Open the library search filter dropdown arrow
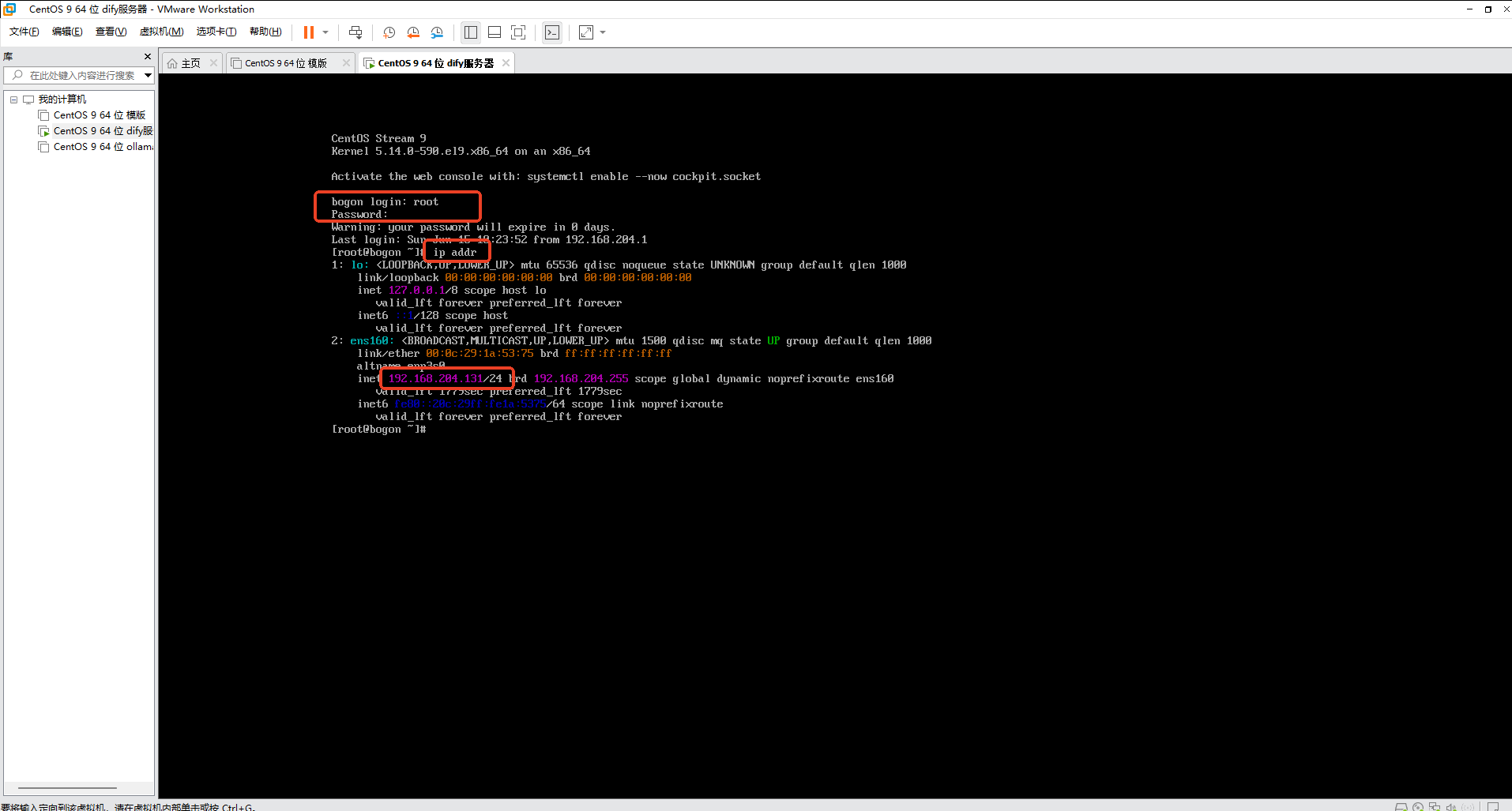Viewport: 1512px width, 811px height. pyautogui.click(x=148, y=75)
